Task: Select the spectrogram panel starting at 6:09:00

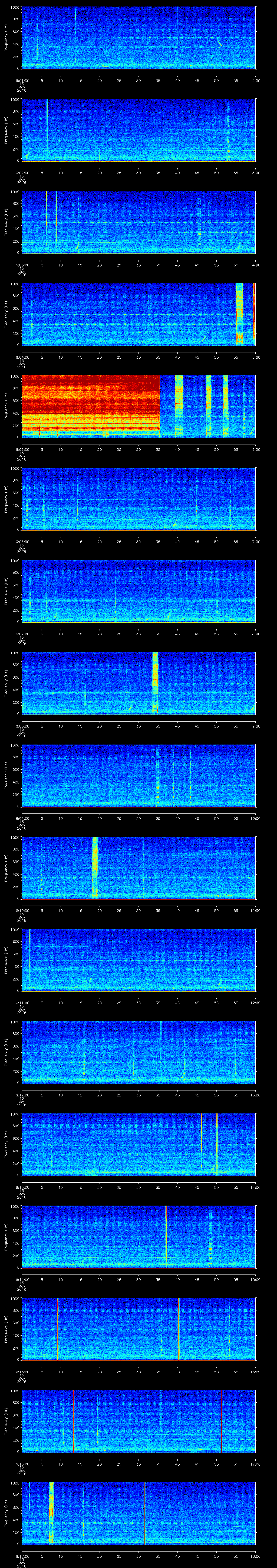Action: pyautogui.click(x=139, y=775)
